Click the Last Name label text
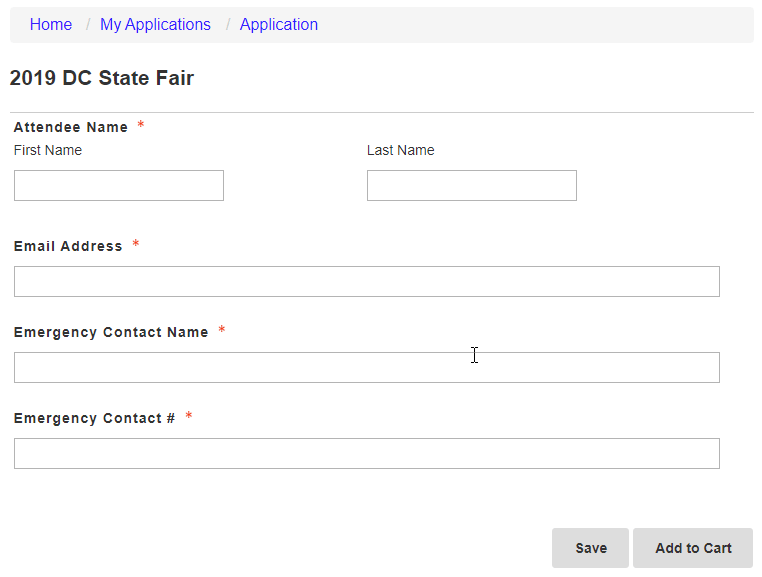The height and width of the screenshot is (577, 762). [x=400, y=150]
